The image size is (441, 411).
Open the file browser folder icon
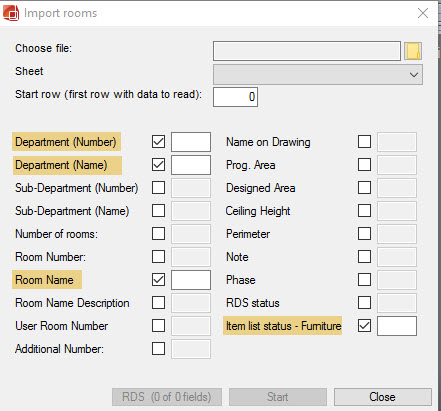coord(413,51)
